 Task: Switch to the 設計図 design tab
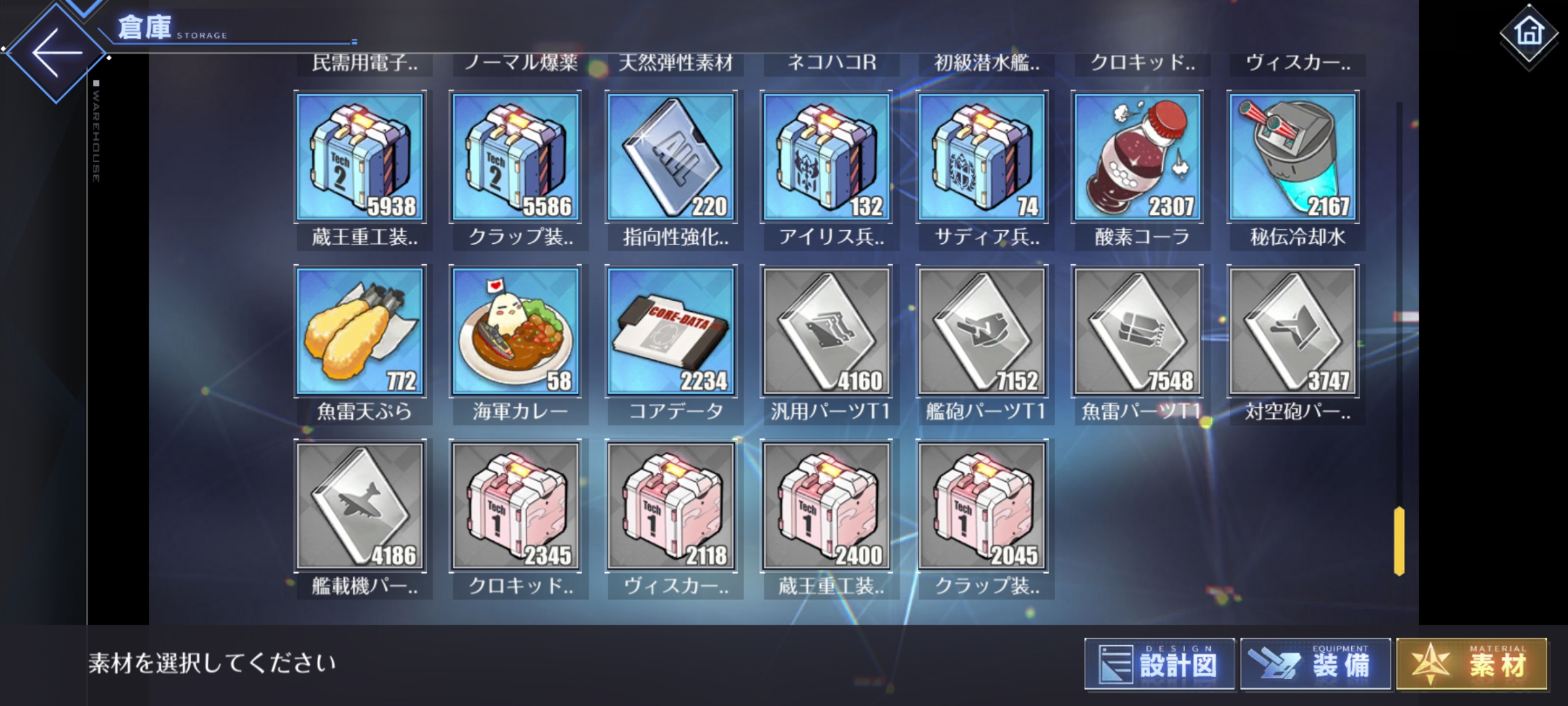point(1160,664)
